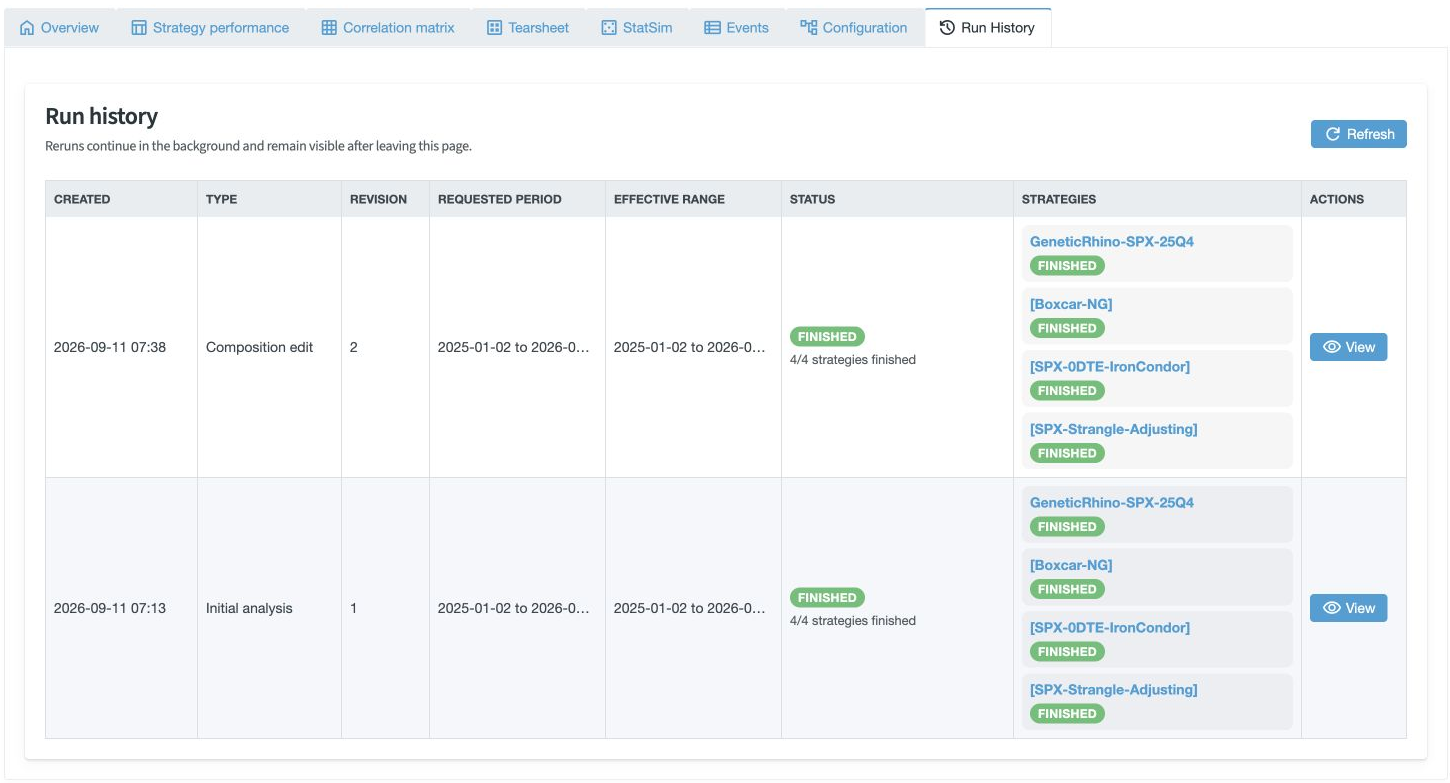Viewport: 1450px width, 783px height.
Task: View the Composition edit run
Action: point(1348,347)
